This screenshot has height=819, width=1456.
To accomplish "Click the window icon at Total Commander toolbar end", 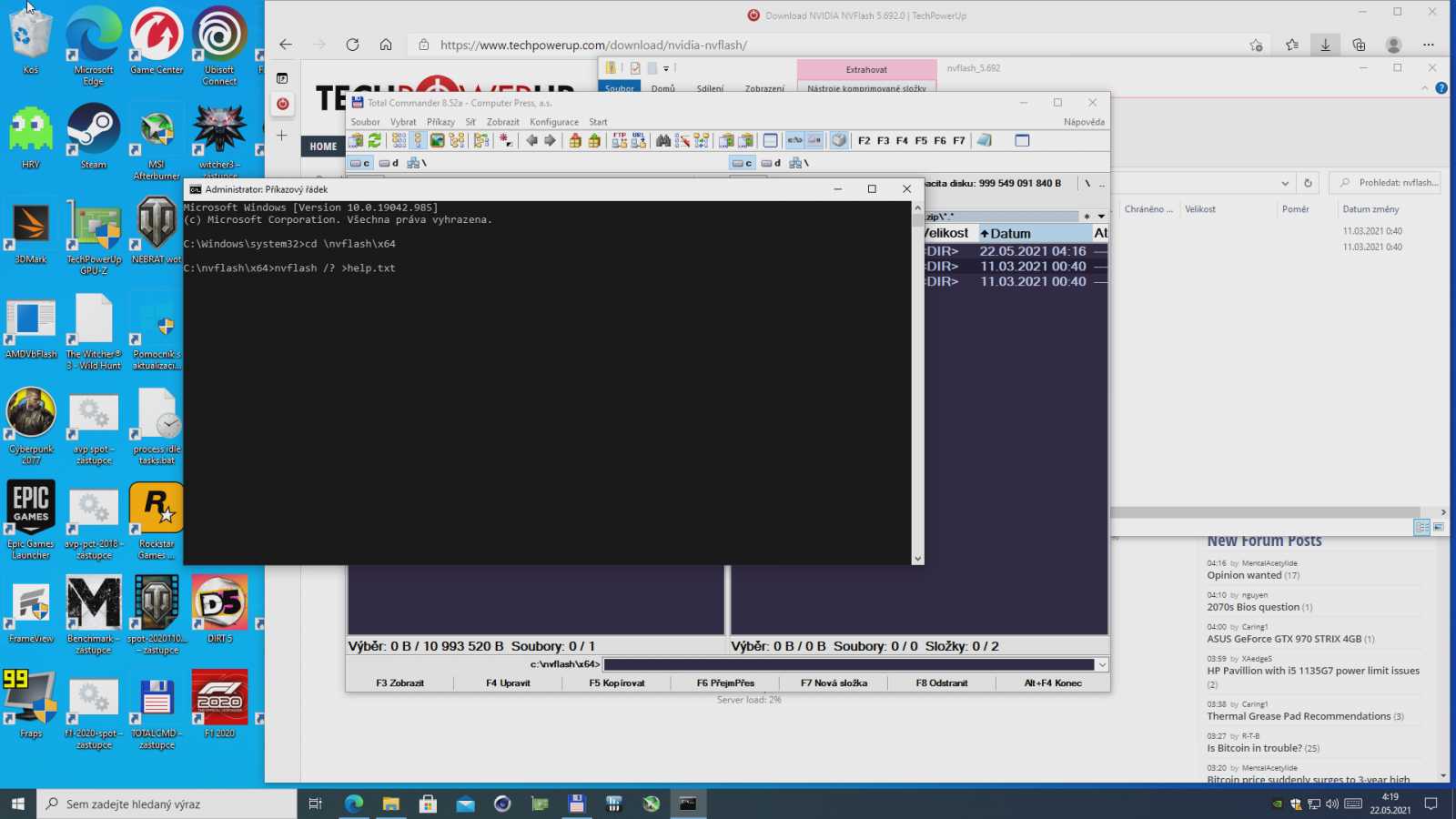I will (1022, 140).
